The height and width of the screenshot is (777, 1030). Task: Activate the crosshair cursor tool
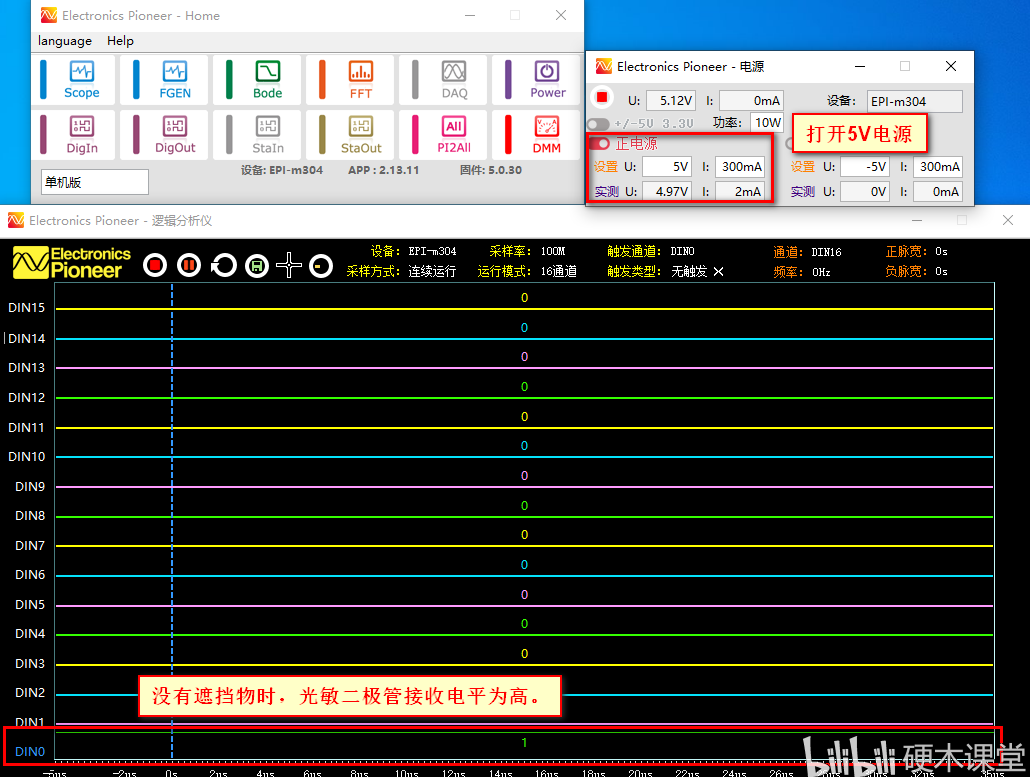point(289,265)
